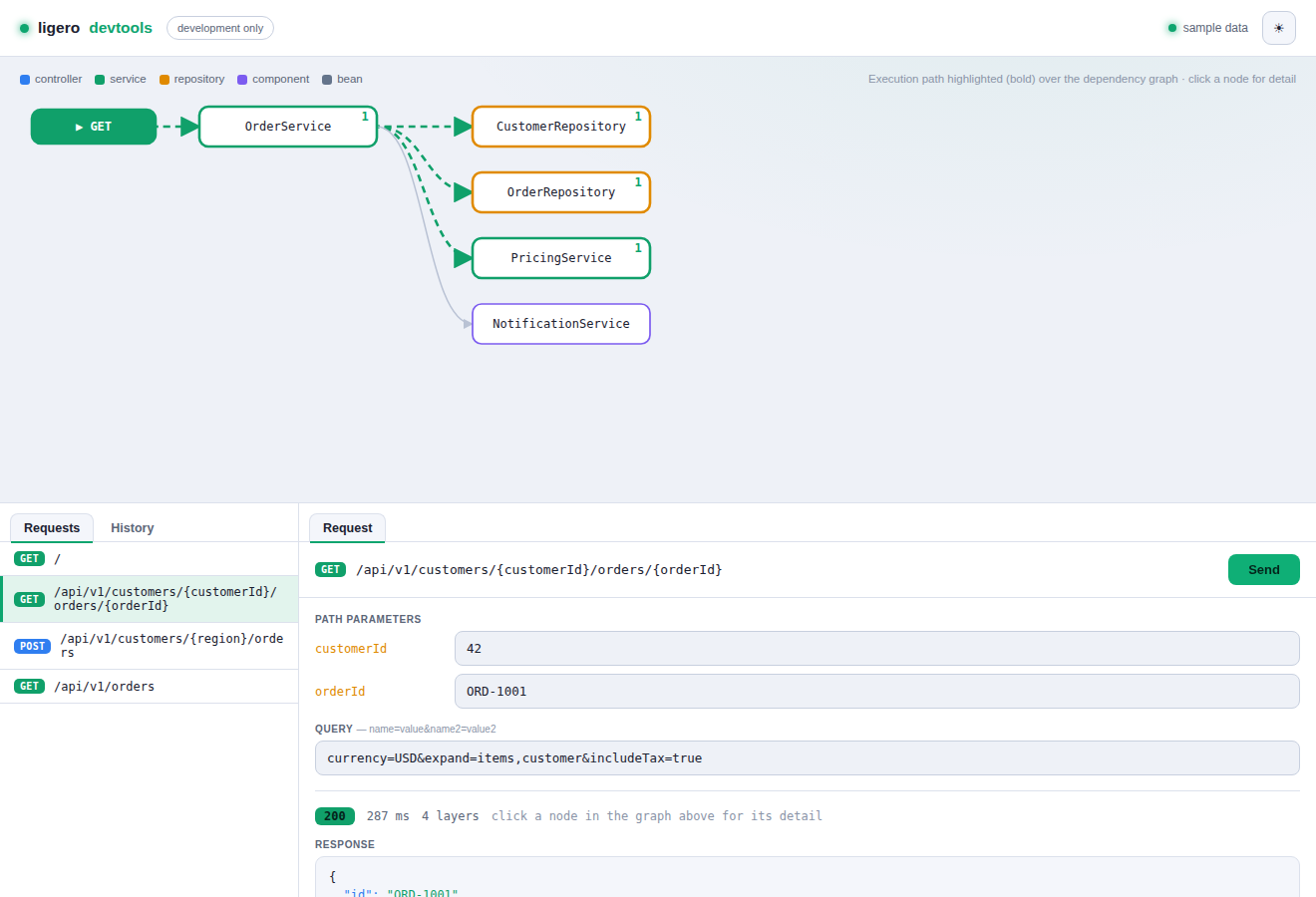This screenshot has height=897, width=1316.
Task: Click the orderId input field
Action: coord(877,692)
